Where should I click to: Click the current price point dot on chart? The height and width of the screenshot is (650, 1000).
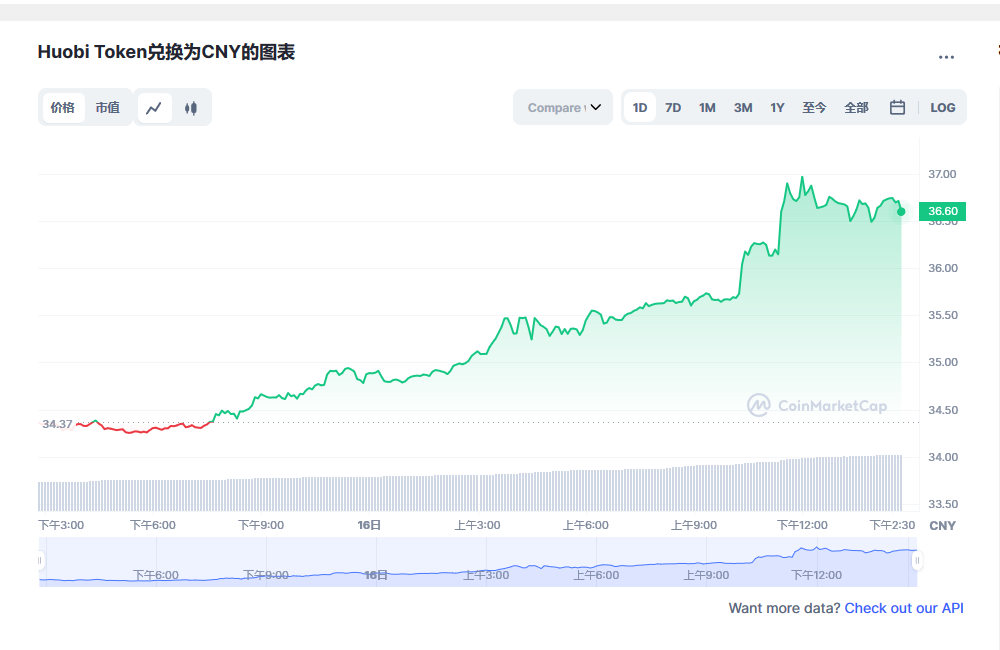pos(901,211)
